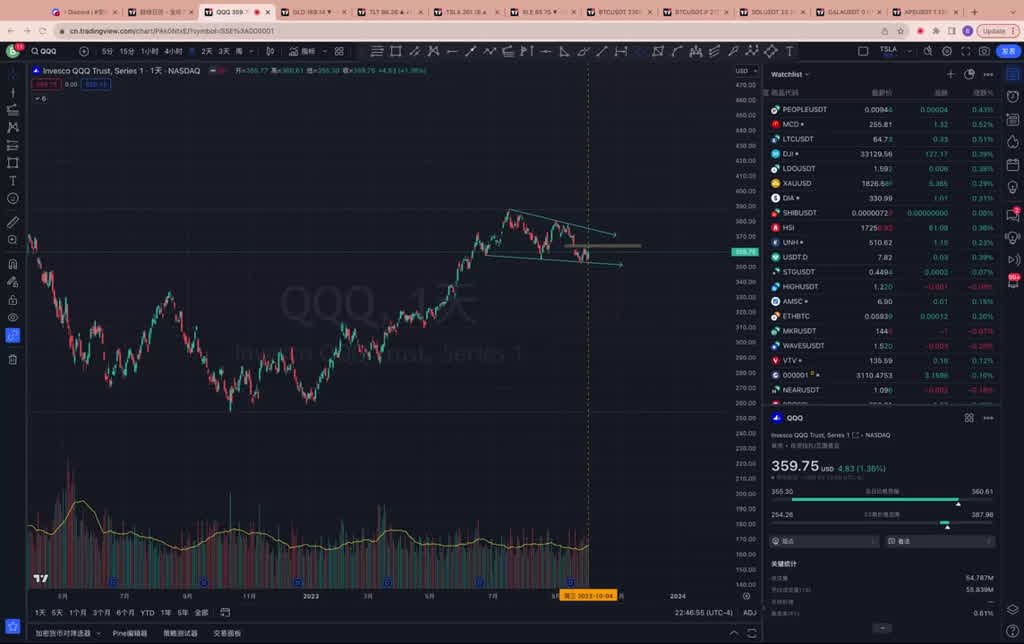Select the 15分 timeframe button
This screenshot has width=1024, height=644.
click(x=127, y=51)
